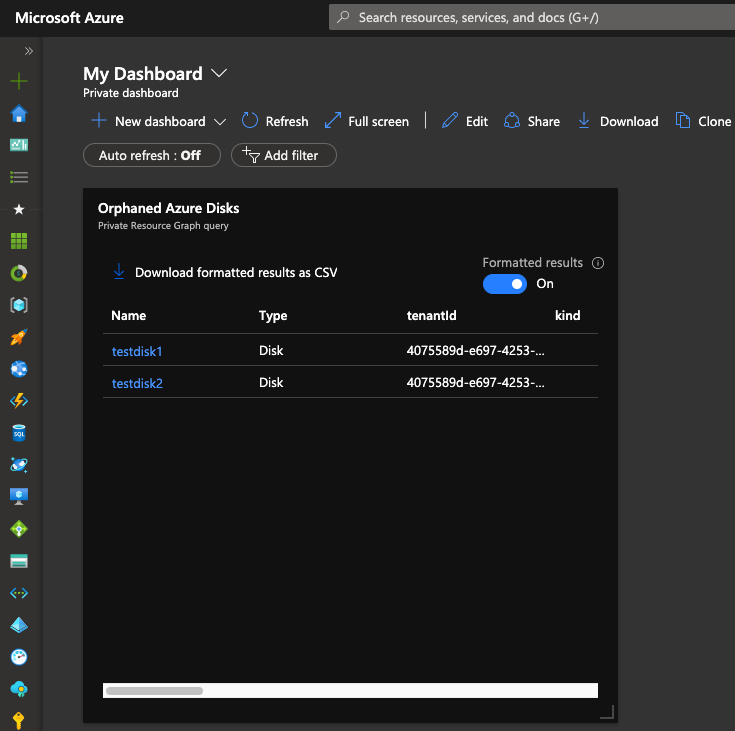Select the Disk type cell in the testdisk1 row
Screen dimensions: 735x731
coord(271,350)
